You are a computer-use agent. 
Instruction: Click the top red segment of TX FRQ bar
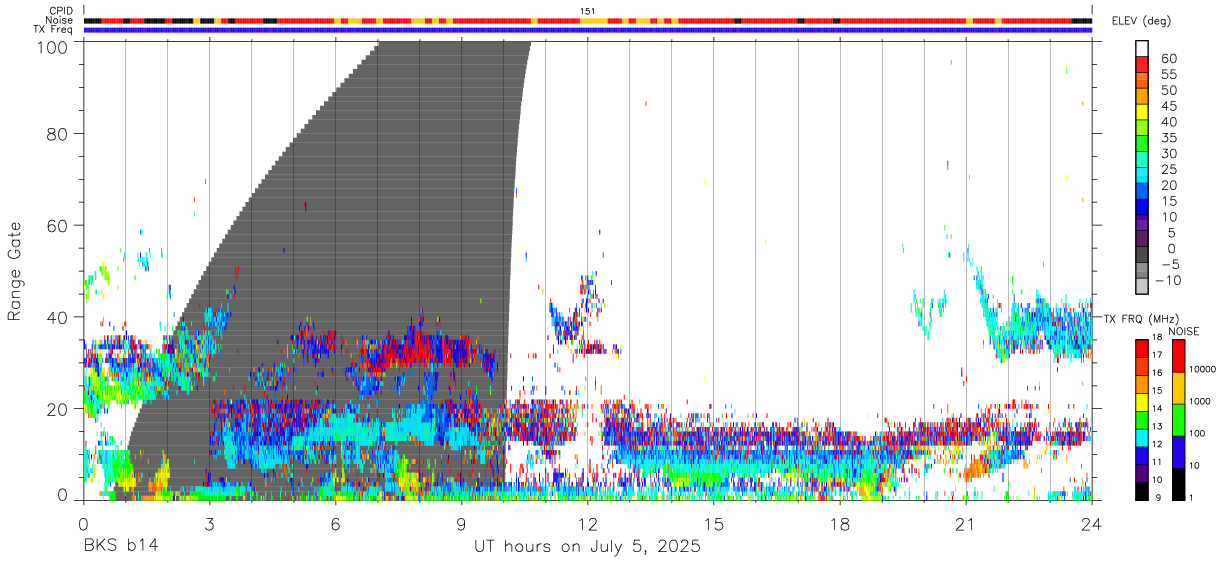coord(1142,349)
